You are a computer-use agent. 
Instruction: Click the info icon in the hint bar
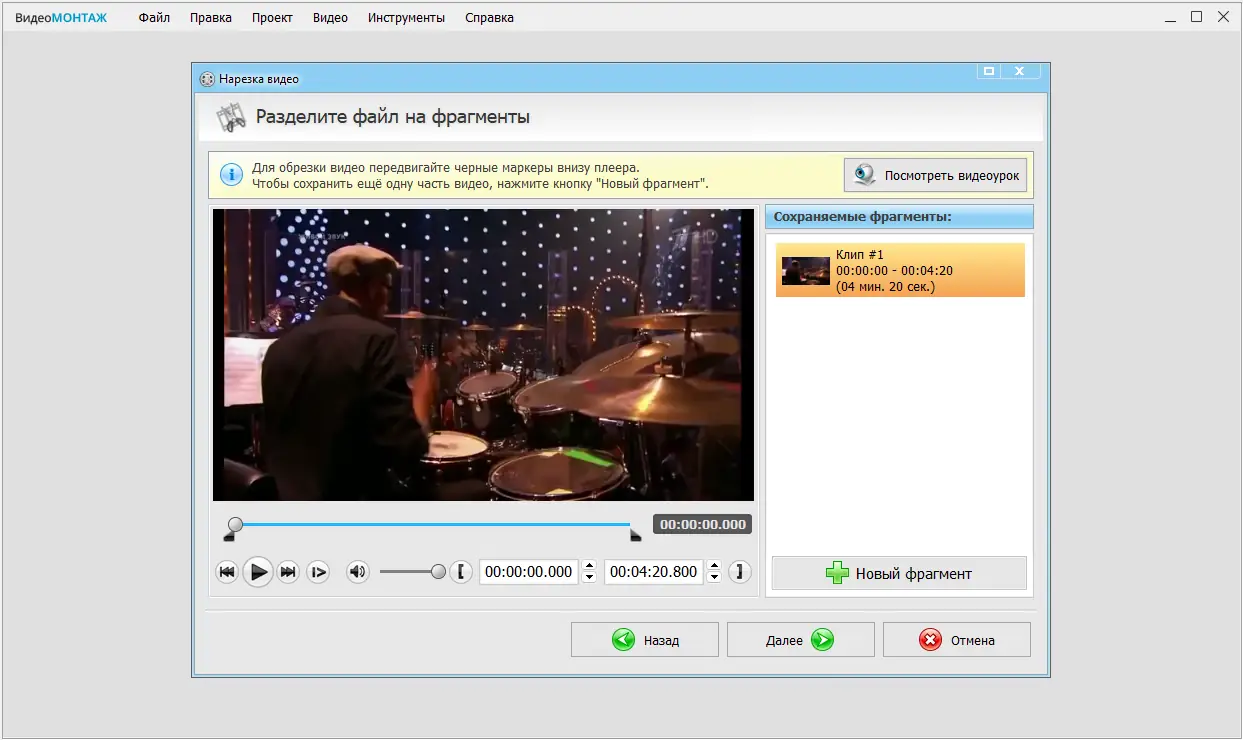pyautogui.click(x=231, y=175)
